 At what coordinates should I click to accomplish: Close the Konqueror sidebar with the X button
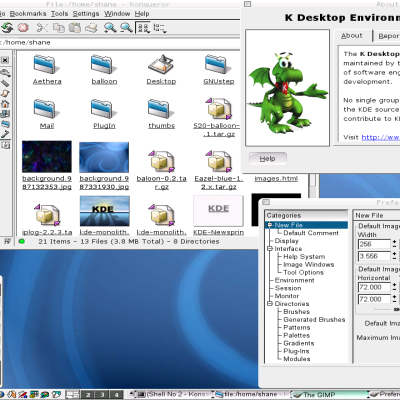pos(5,60)
